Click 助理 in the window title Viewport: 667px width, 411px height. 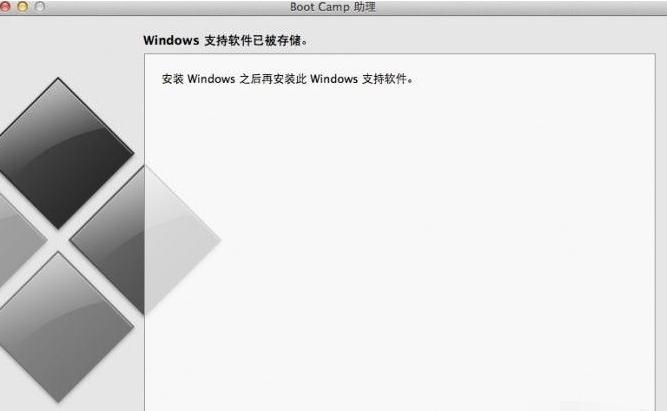pyautogui.click(x=365, y=7)
